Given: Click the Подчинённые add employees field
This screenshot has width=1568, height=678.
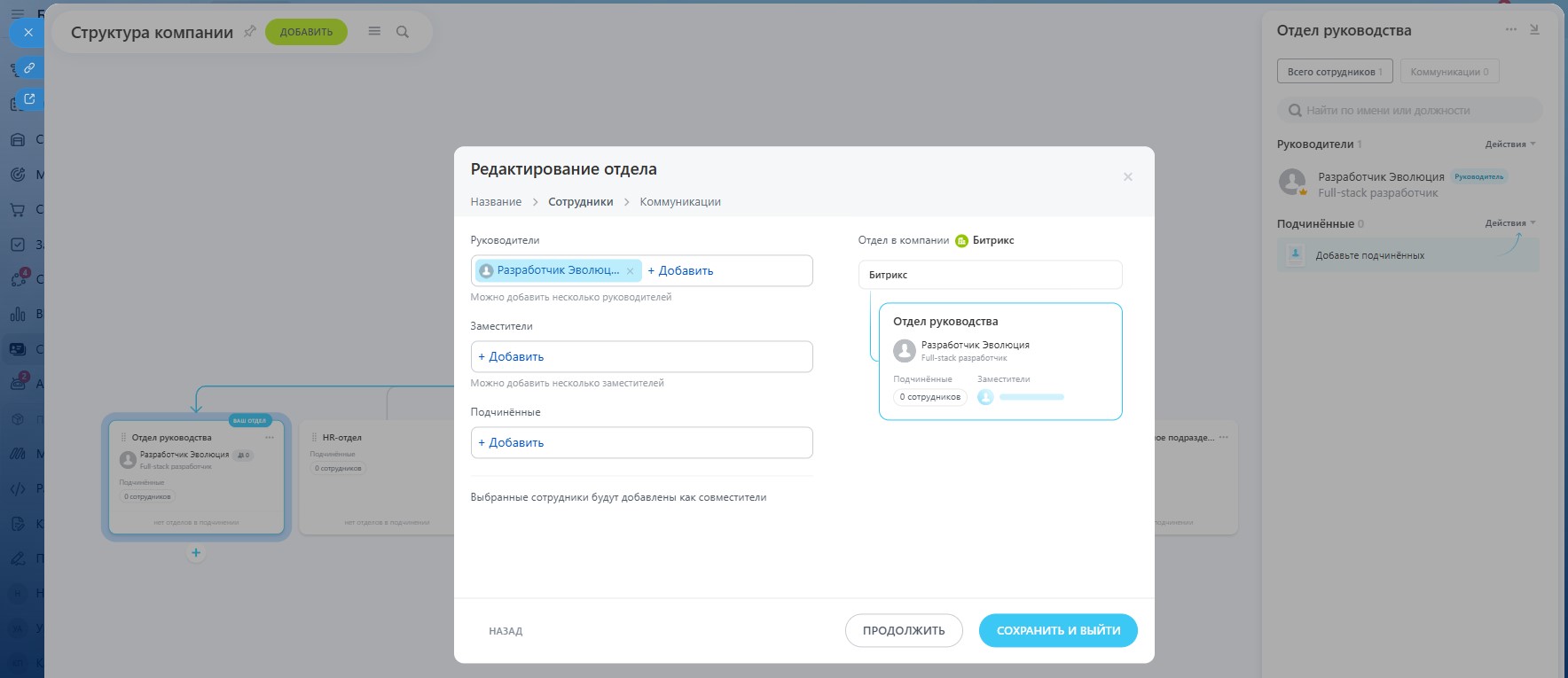Looking at the screenshot, I should (x=641, y=443).
